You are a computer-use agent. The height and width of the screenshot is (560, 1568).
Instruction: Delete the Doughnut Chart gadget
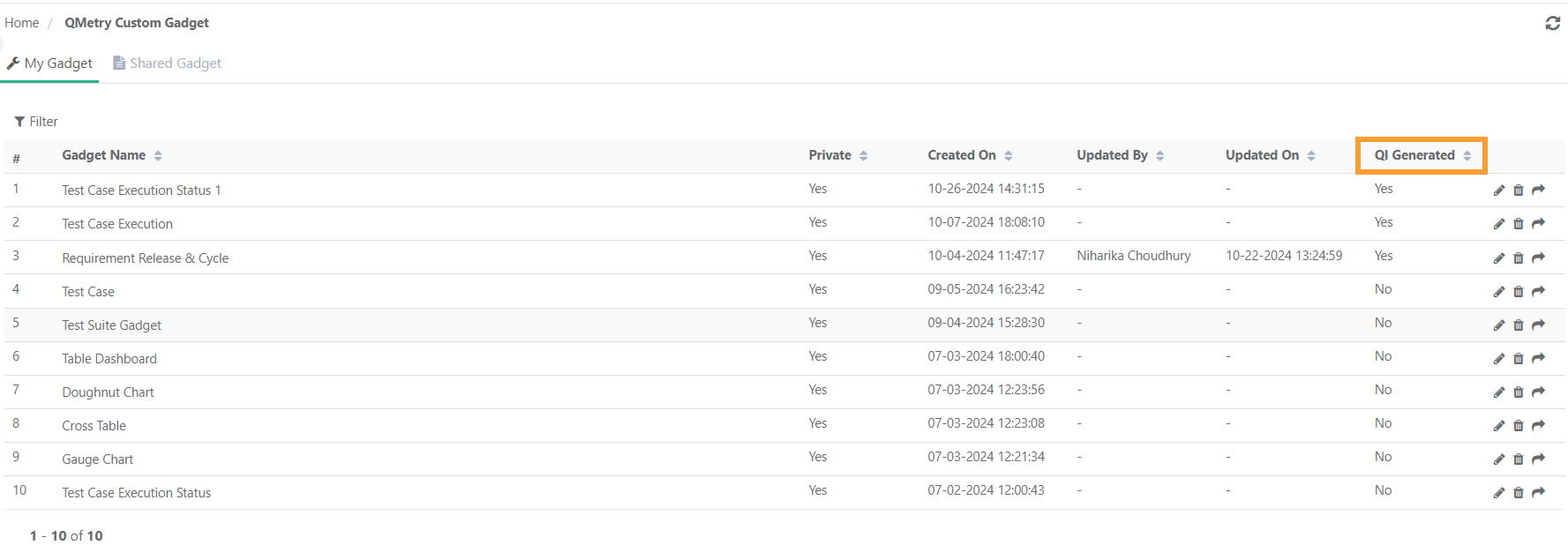point(1518,392)
